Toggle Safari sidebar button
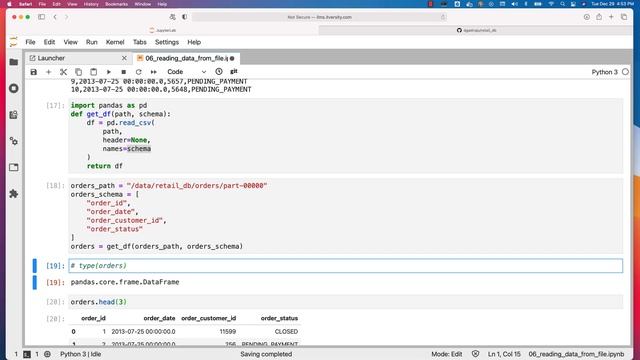Screen dimensions: 640x360 click(x=42, y=17)
